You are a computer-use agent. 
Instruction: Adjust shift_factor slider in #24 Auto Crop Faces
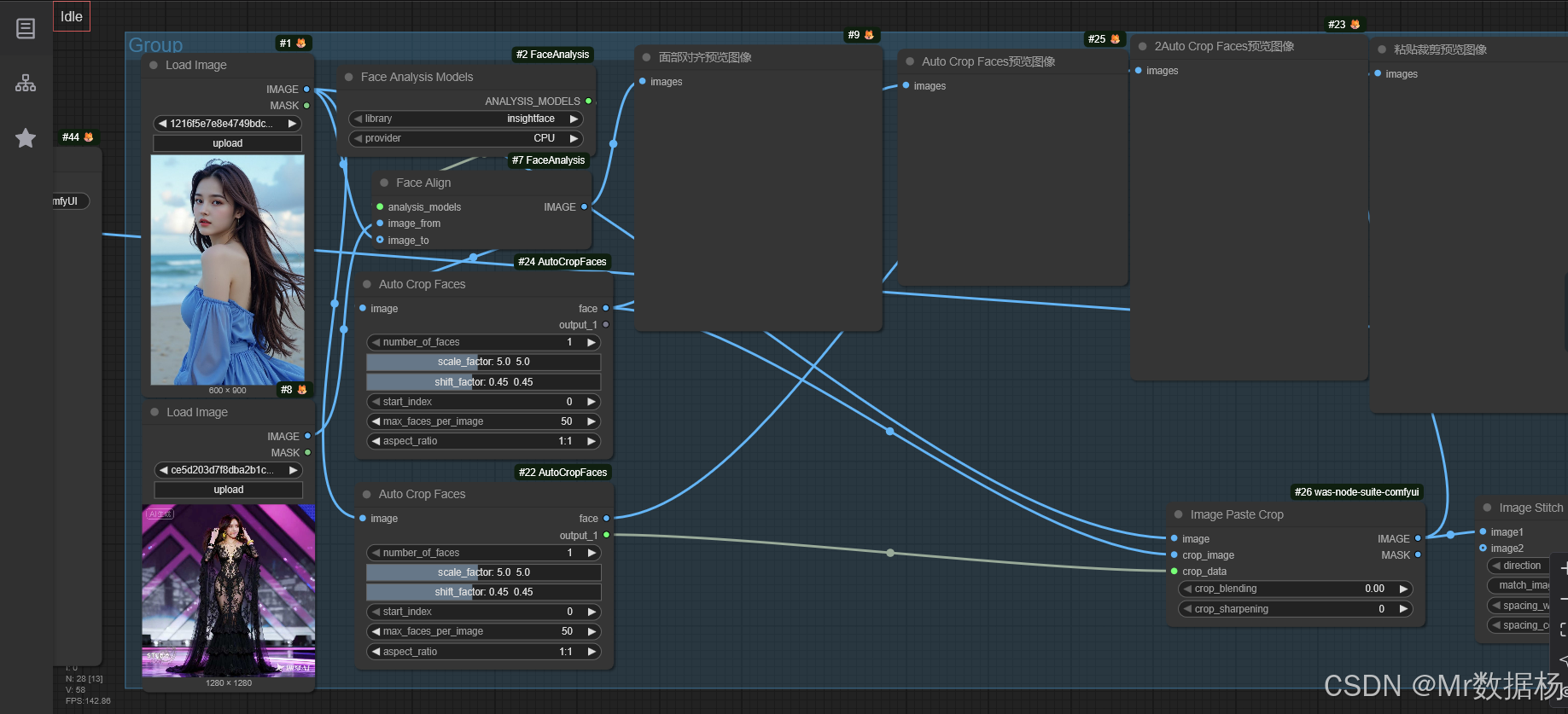click(483, 382)
